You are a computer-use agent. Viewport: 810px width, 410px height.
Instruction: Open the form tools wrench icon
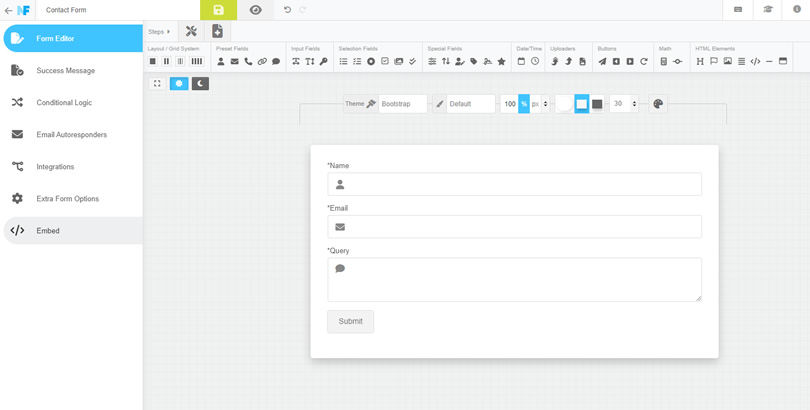pos(191,31)
